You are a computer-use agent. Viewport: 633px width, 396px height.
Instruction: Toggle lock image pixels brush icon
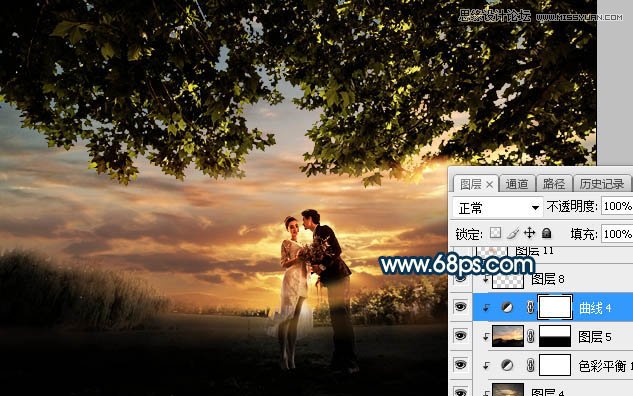point(512,233)
